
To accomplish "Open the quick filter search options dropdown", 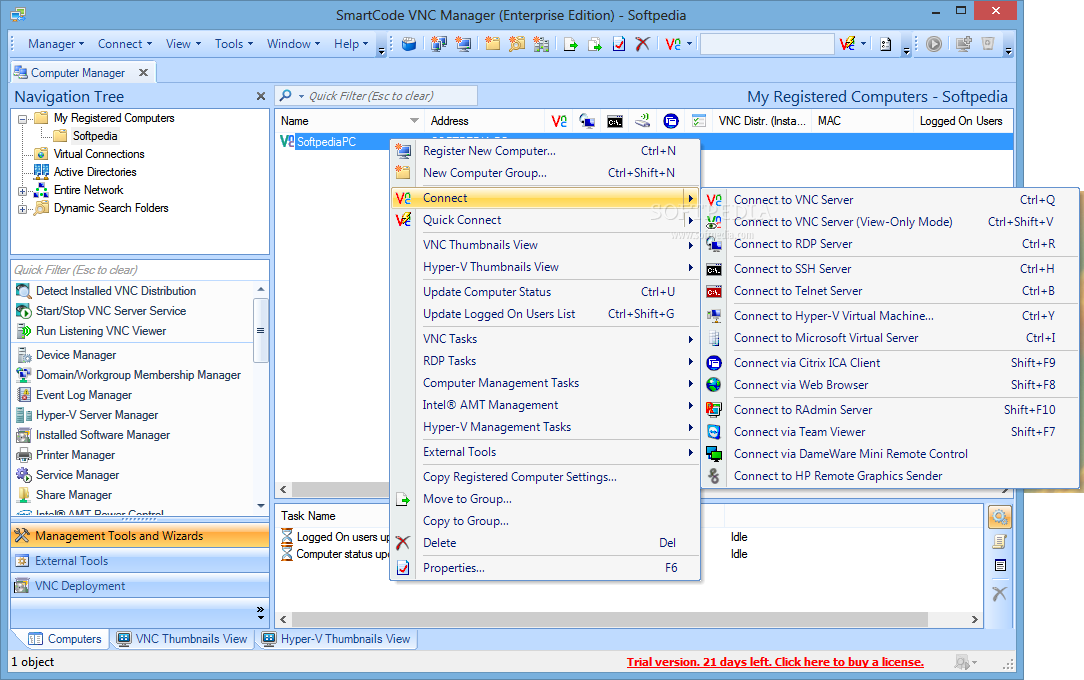I will 301,97.
